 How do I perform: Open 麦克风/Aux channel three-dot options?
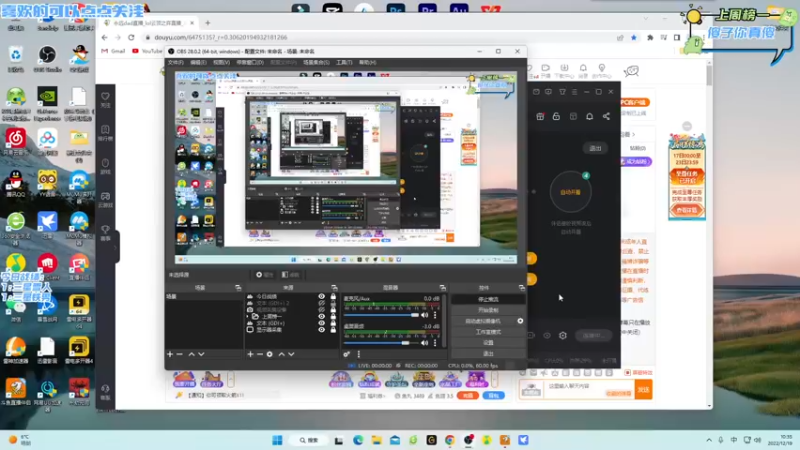[x=435, y=315]
